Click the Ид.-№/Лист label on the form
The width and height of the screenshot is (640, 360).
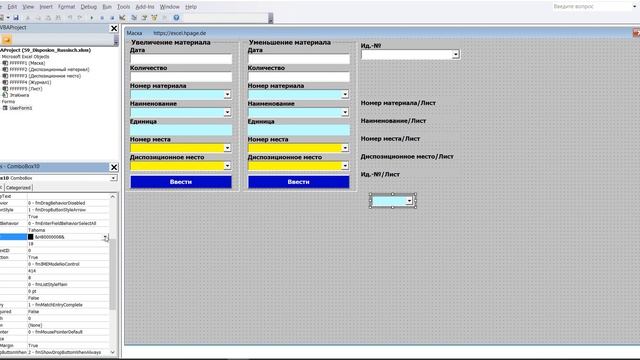[x=380, y=174]
